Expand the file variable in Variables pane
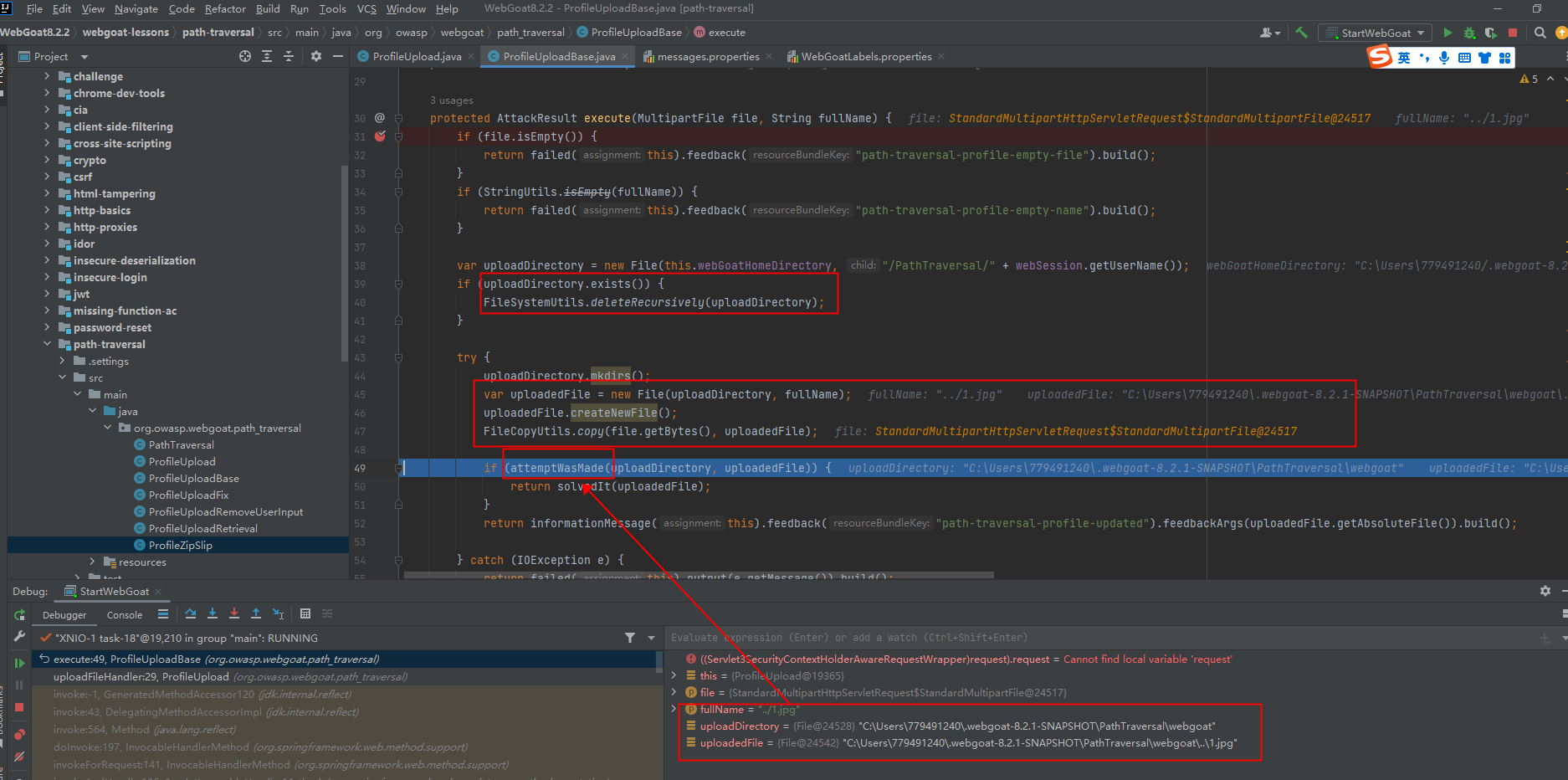1568x780 pixels. tap(674, 692)
